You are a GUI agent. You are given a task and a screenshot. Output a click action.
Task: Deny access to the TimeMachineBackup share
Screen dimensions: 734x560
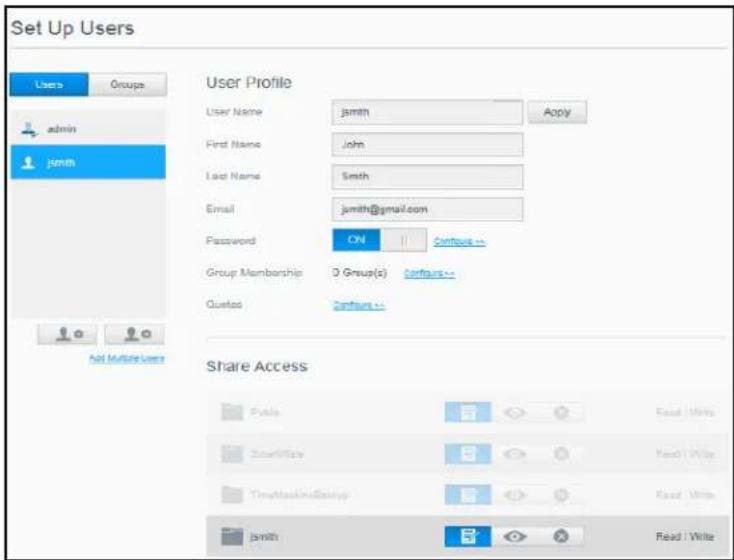pyautogui.click(x=561, y=495)
